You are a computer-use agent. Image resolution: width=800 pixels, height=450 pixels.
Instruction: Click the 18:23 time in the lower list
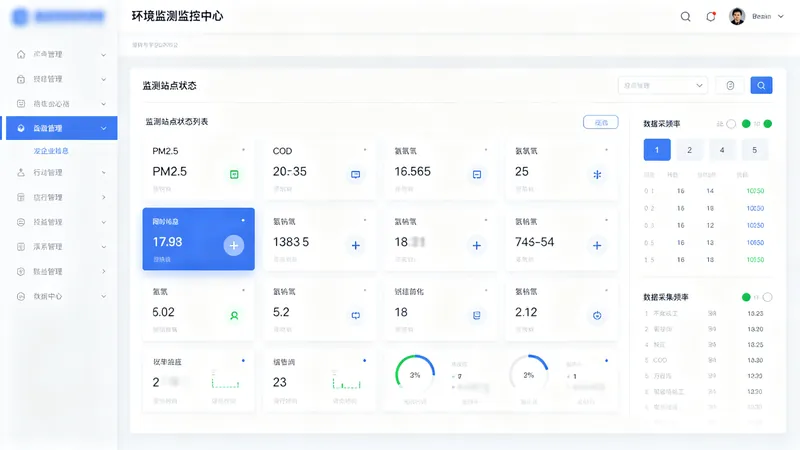[755, 313]
